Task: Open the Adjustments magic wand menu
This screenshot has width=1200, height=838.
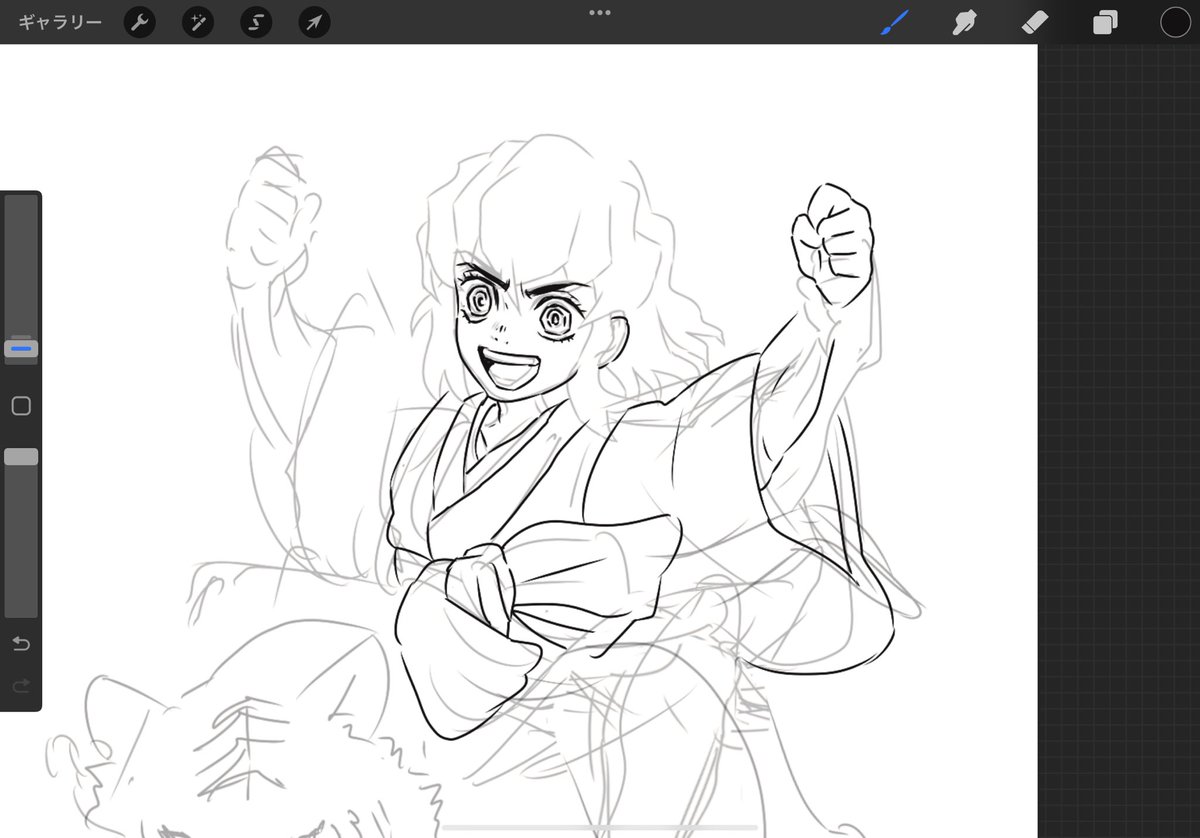Action: (198, 22)
